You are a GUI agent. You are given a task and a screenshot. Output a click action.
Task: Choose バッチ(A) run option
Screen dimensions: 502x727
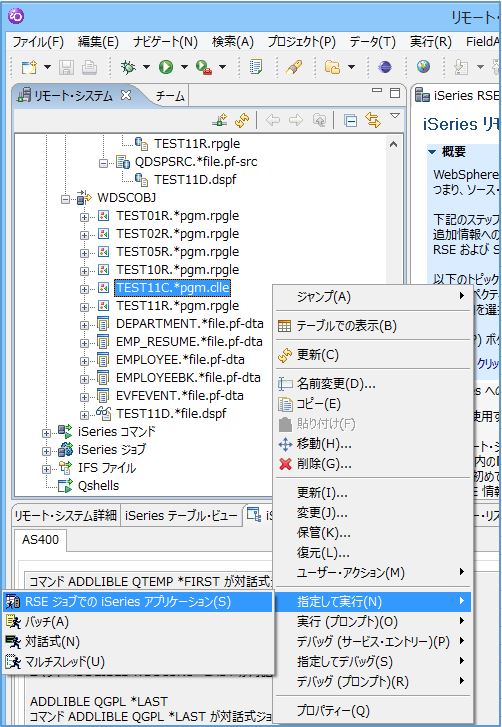[x=138, y=622]
